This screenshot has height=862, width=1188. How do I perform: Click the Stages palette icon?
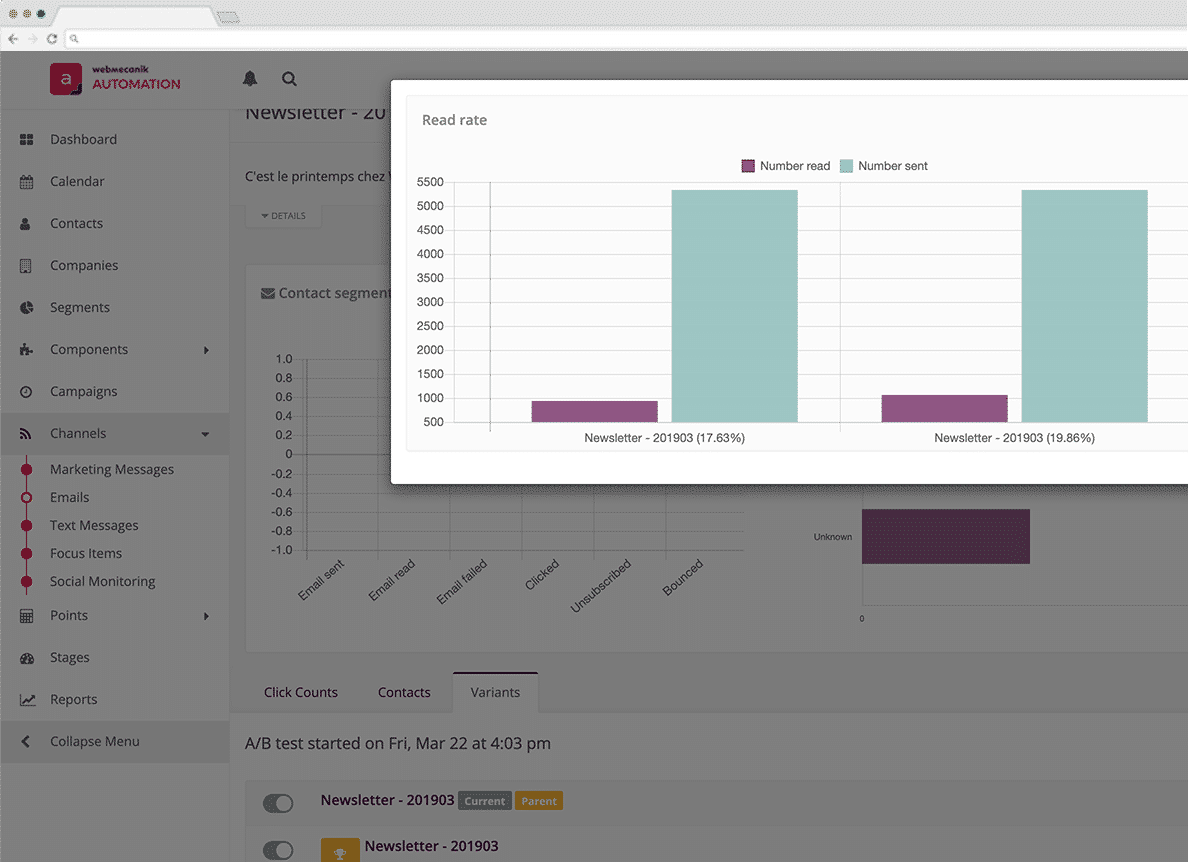27,658
